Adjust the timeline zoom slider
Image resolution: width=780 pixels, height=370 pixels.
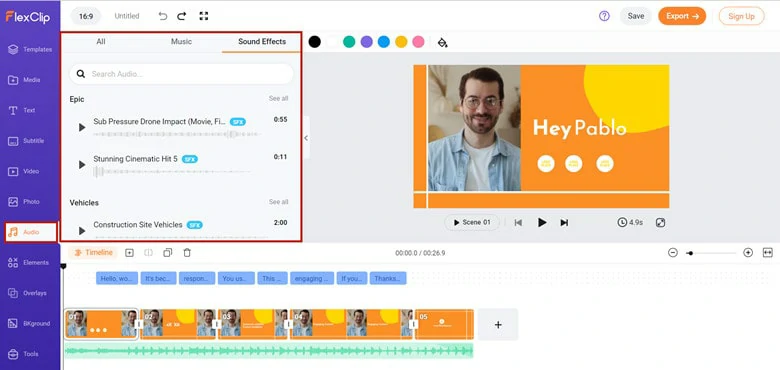point(710,253)
